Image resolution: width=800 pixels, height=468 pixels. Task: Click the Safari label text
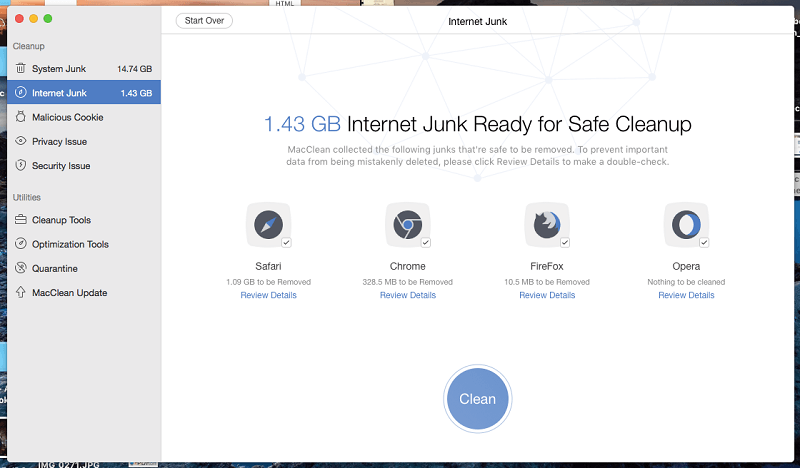[x=268, y=266]
